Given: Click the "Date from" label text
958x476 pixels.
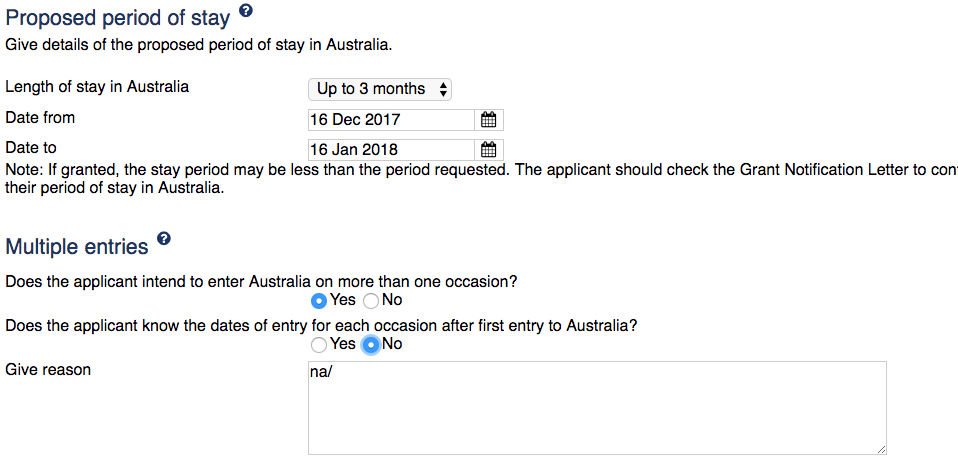Looking at the screenshot, I should coord(40,118).
